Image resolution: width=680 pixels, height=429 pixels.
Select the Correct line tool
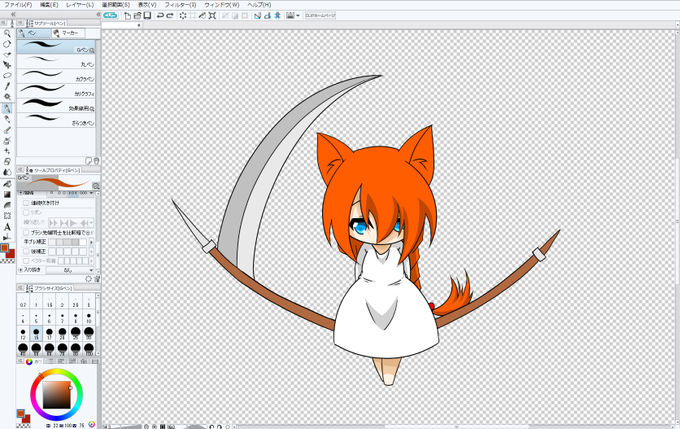pyautogui.click(x=7, y=237)
